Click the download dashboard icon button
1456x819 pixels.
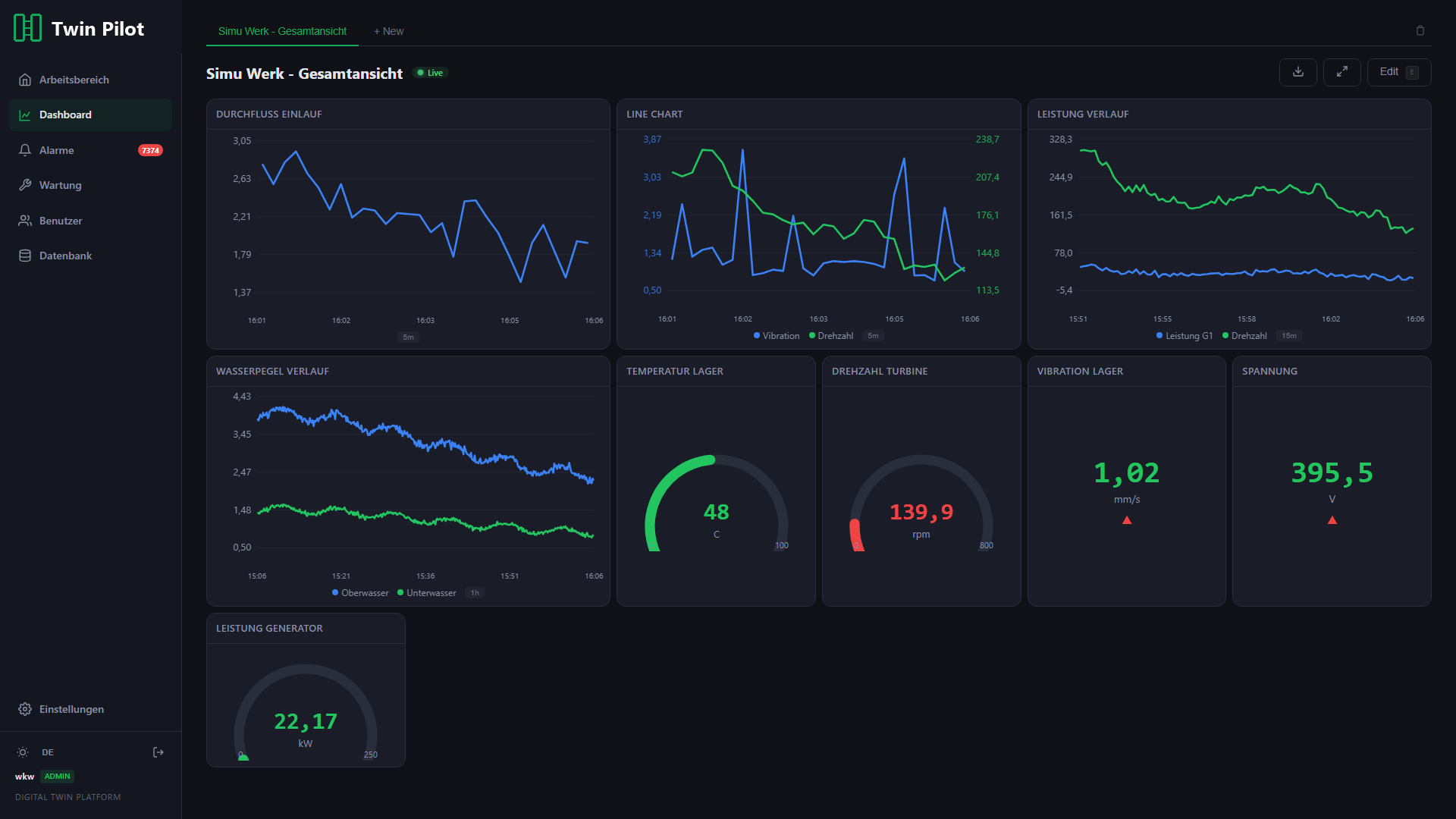pos(1298,72)
